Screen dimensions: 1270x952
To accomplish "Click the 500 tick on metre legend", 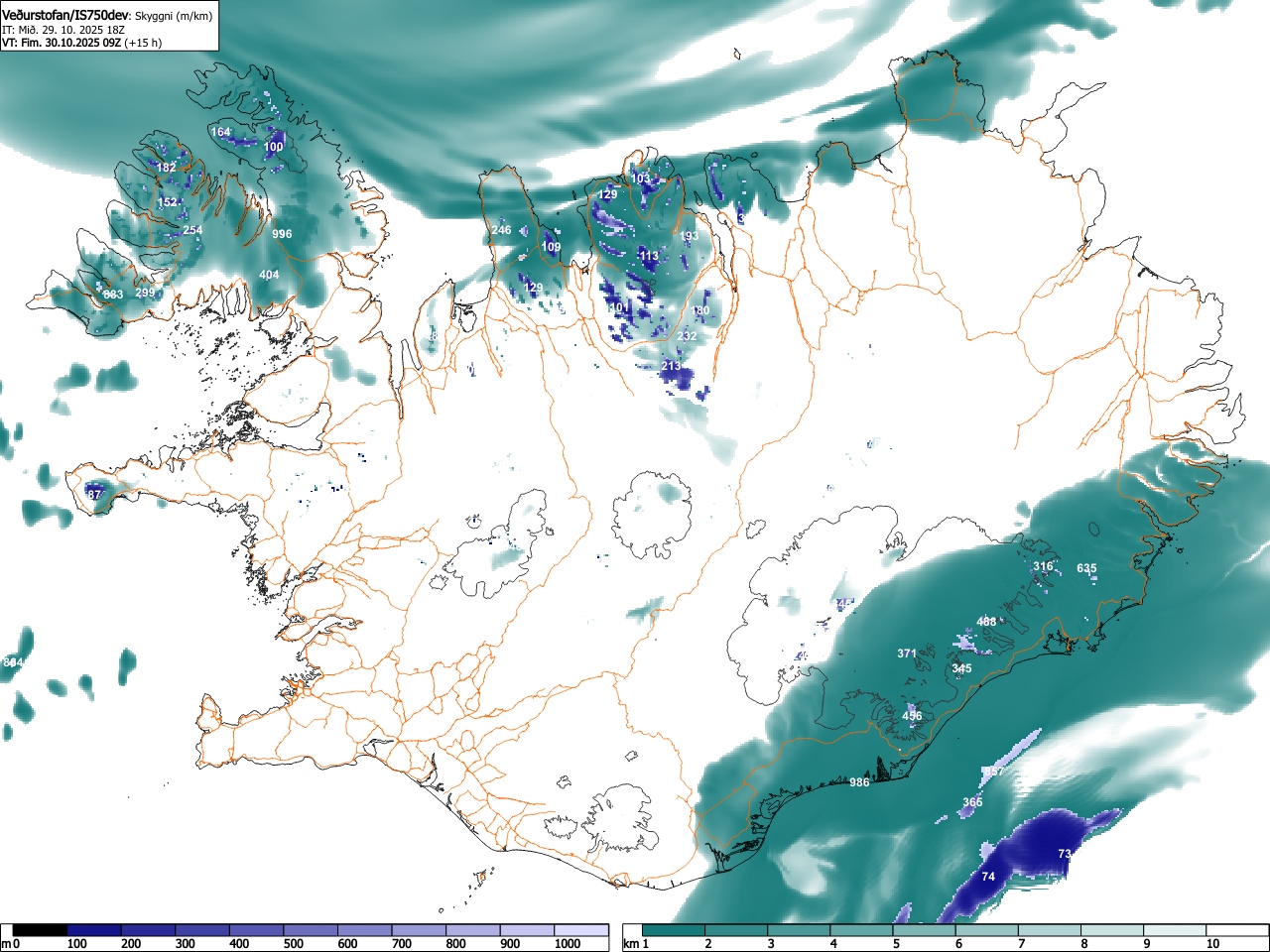I will click(294, 944).
